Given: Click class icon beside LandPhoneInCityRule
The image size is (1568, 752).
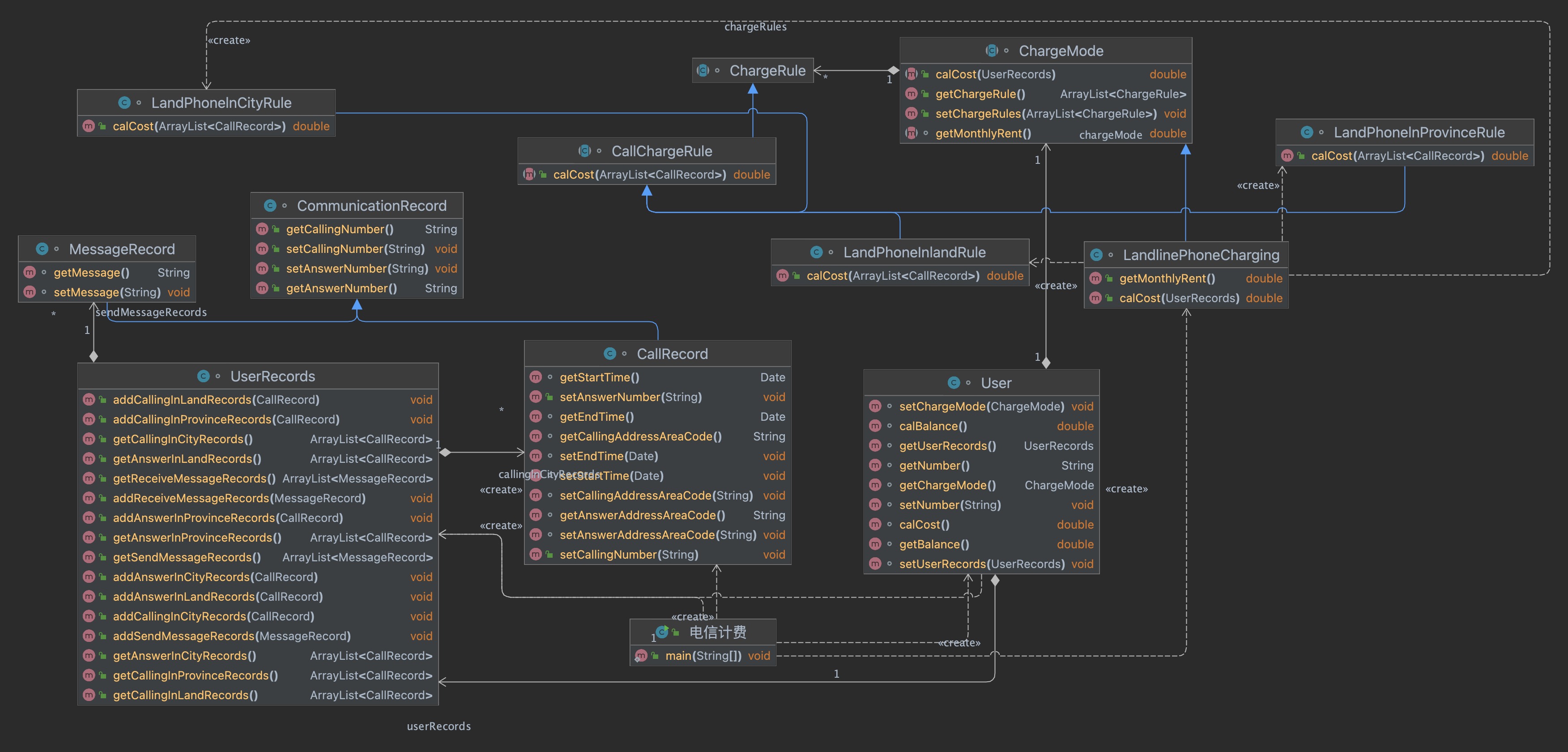Looking at the screenshot, I should pyautogui.click(x=124, y=103).
